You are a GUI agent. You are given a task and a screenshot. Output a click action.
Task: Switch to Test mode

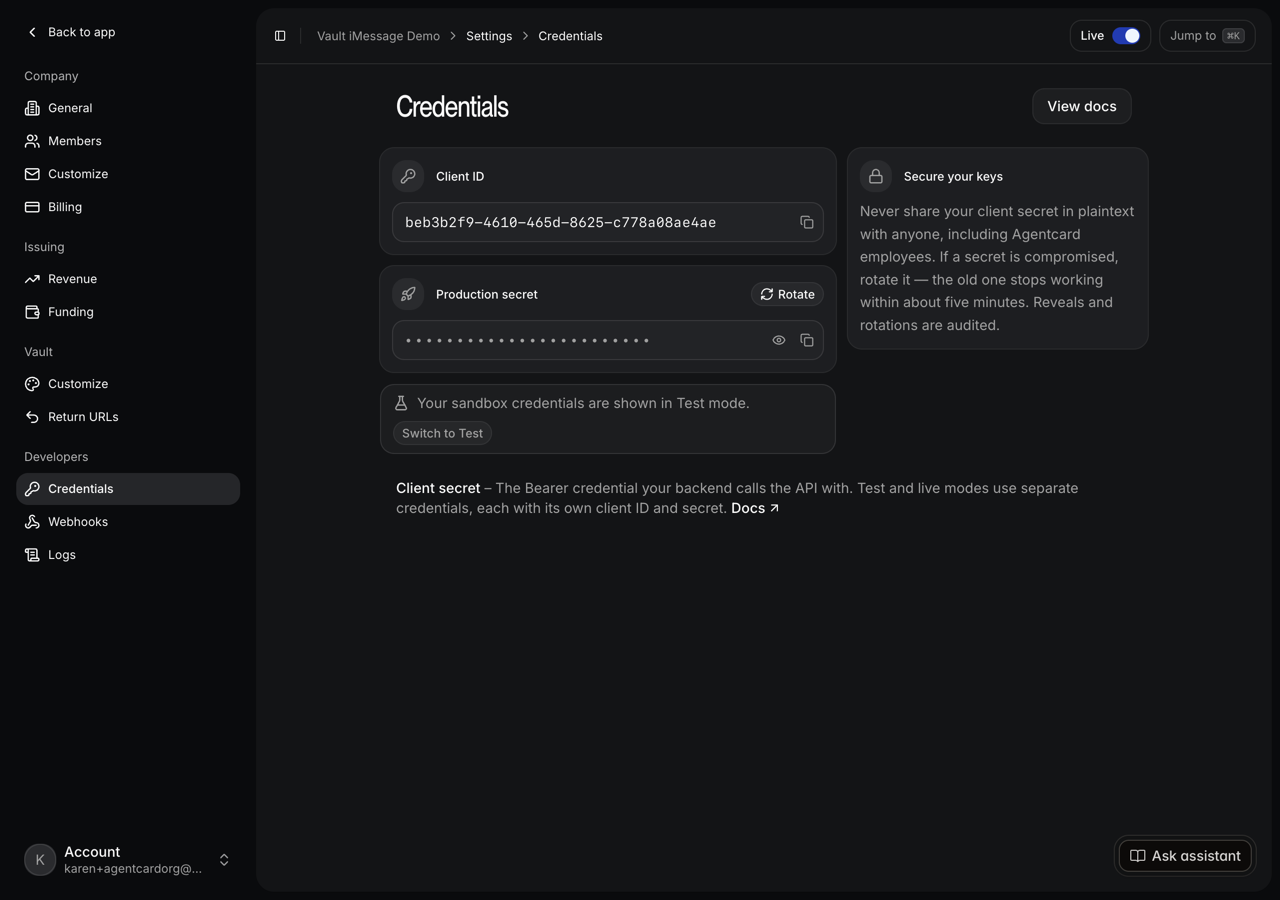(x=442, y=433)
